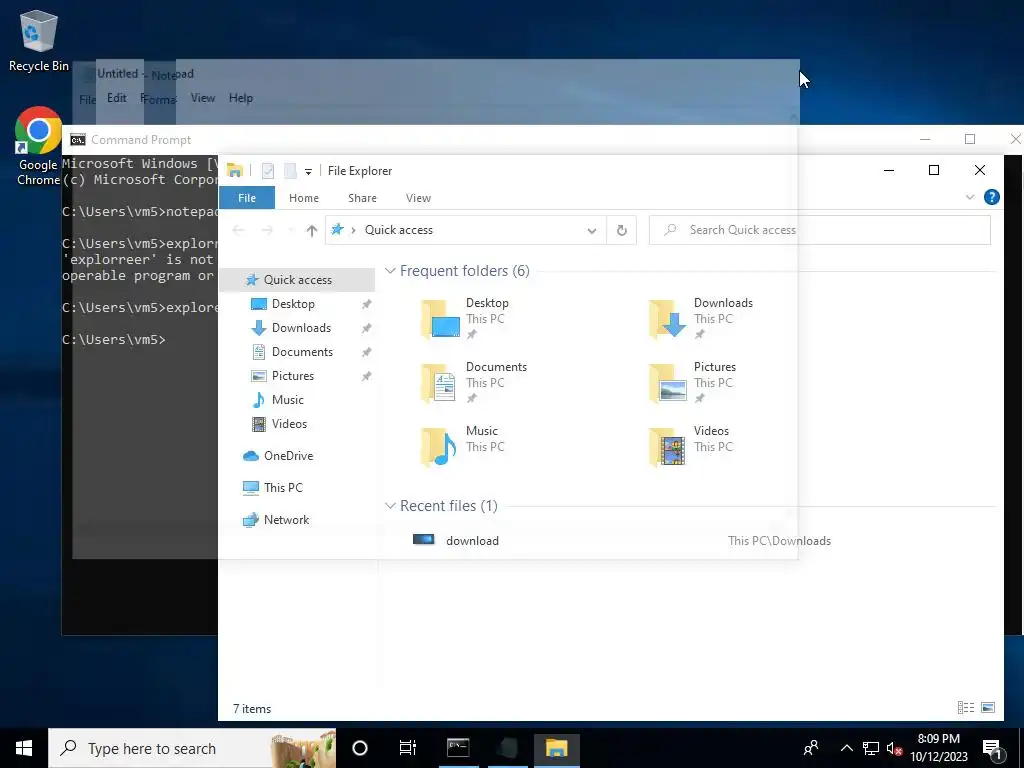The image size is (1024, 768).
Task: Open the View ribbon tab in File Explorer
Action: point(418,198)
